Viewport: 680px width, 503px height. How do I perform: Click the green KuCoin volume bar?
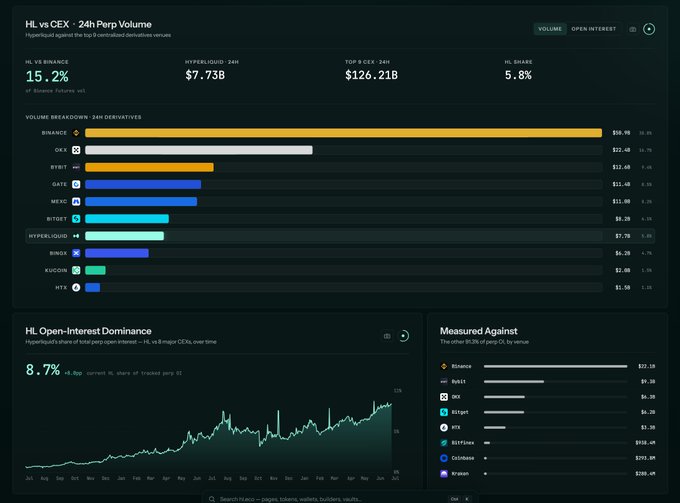coord(95,270)
